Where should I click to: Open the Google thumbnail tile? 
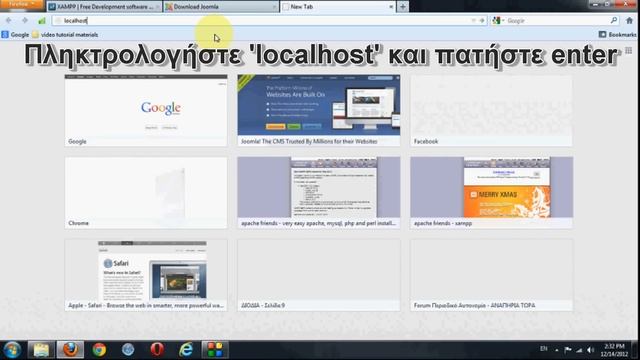point(146,110)
